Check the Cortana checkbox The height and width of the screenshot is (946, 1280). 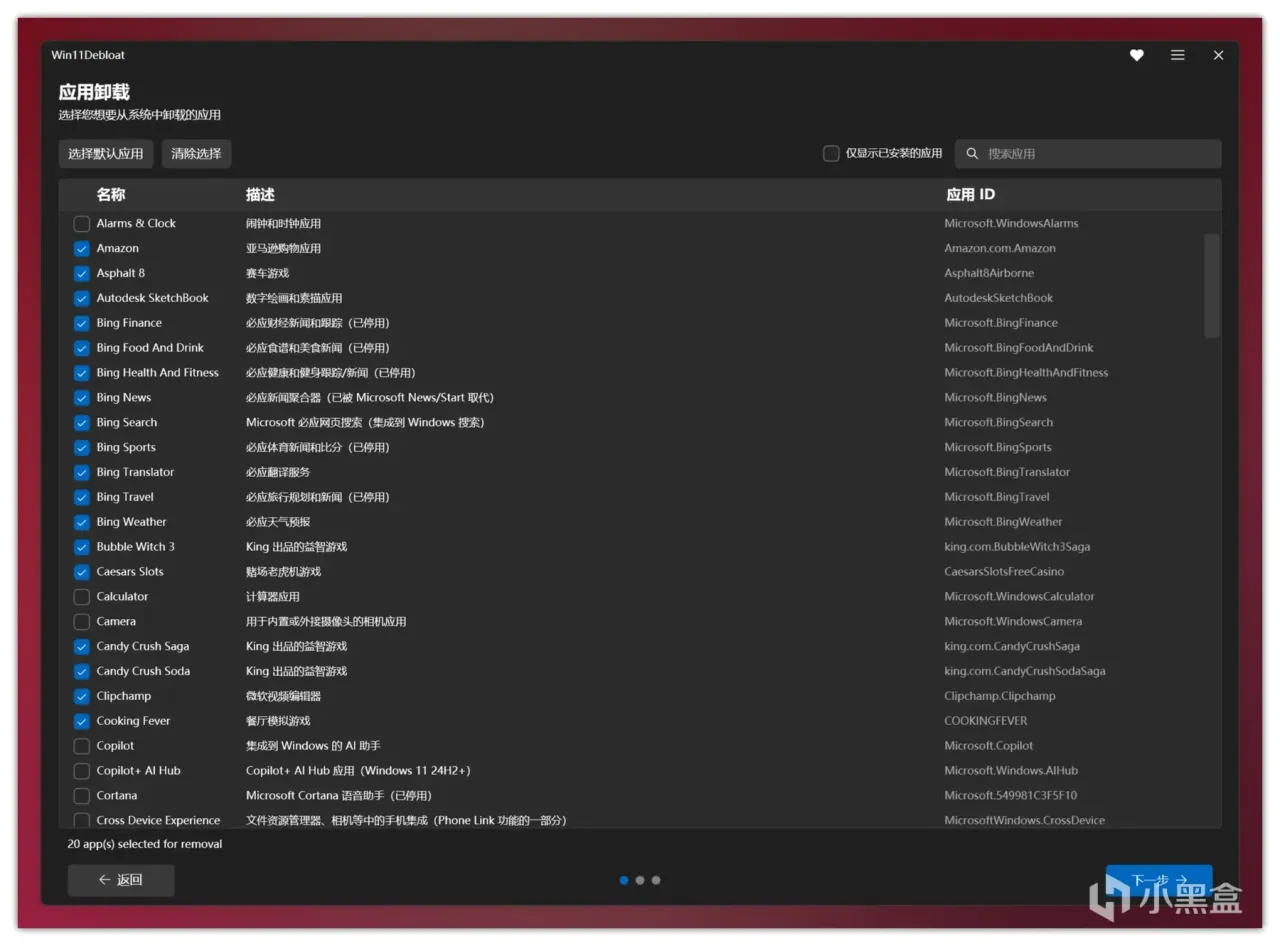tap(82, 796)
